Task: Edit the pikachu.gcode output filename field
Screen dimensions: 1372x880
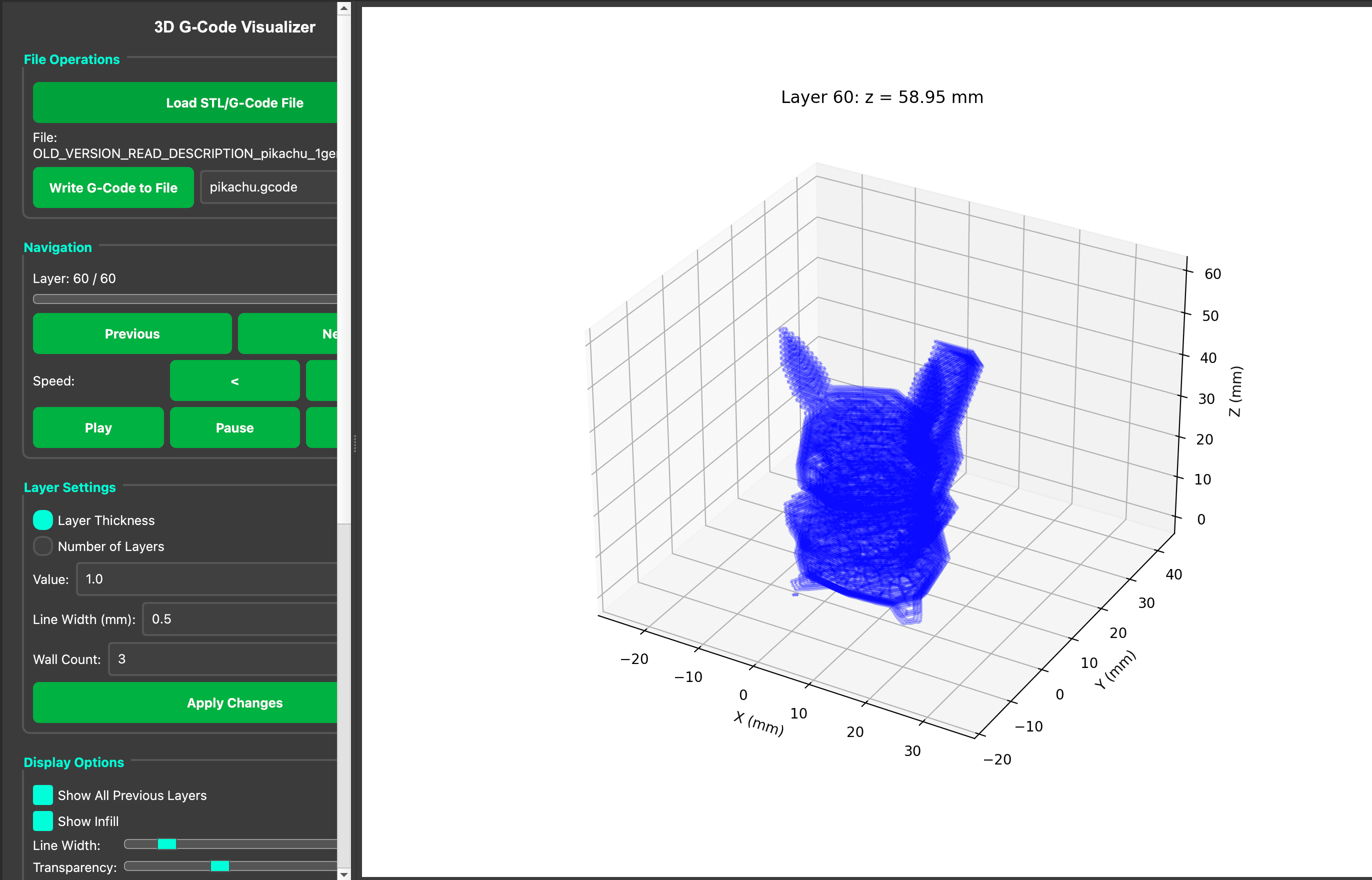Action: 268,187
